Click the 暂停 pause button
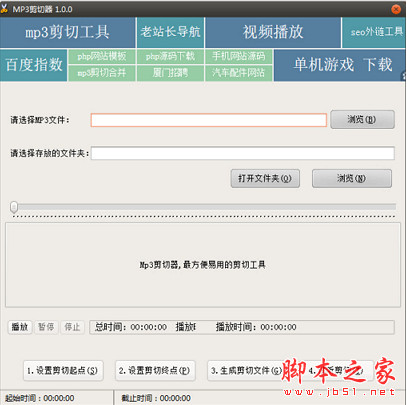The width and height of the screenshot is (407, 405). (46, 327)
